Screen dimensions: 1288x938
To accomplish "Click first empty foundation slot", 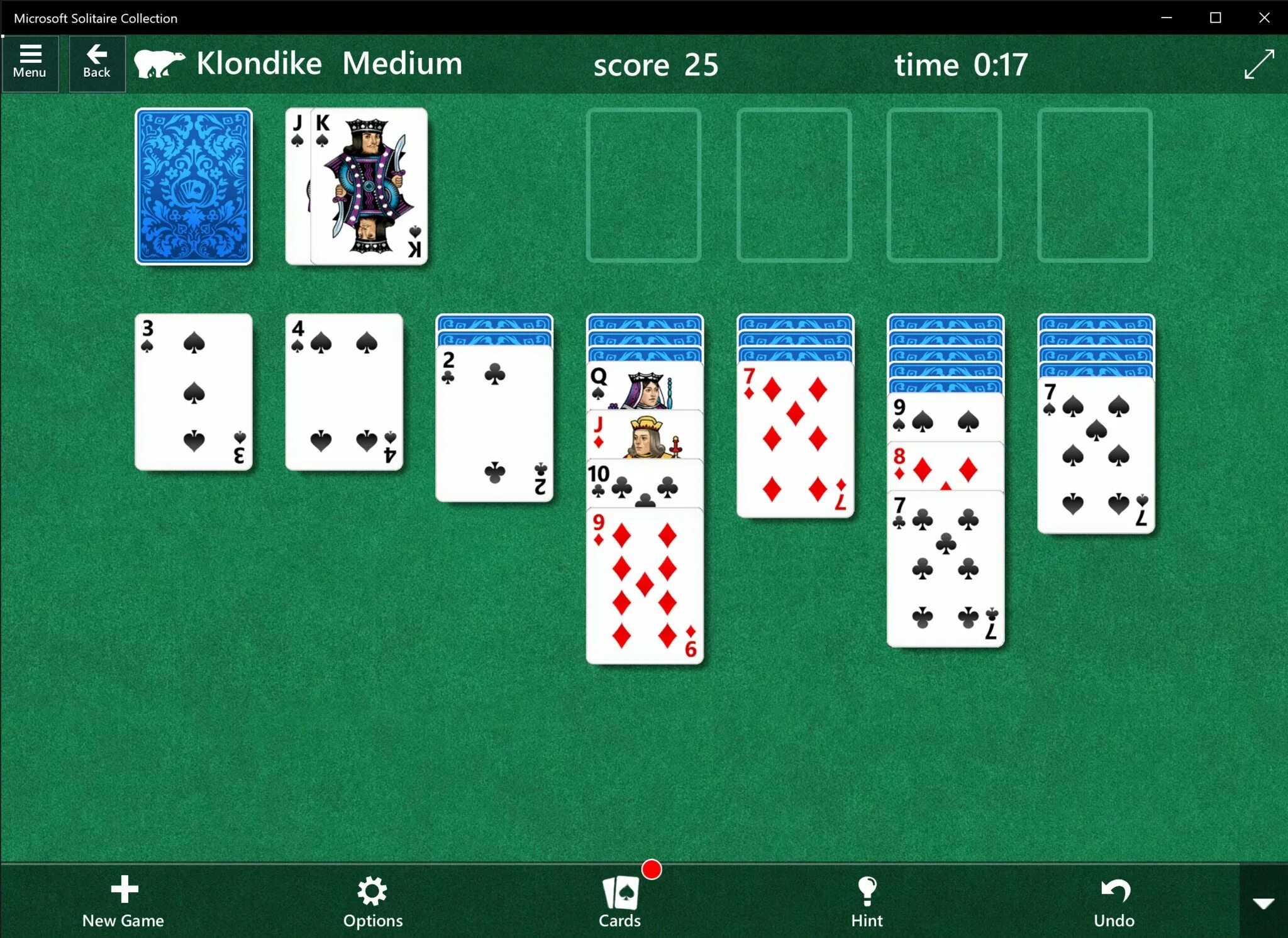I will click(x=644, y=185).
